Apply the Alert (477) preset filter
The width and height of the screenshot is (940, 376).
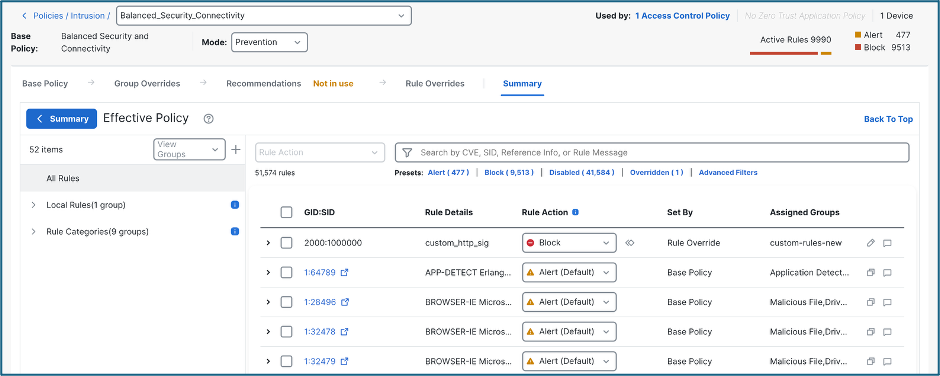[448, 172]
